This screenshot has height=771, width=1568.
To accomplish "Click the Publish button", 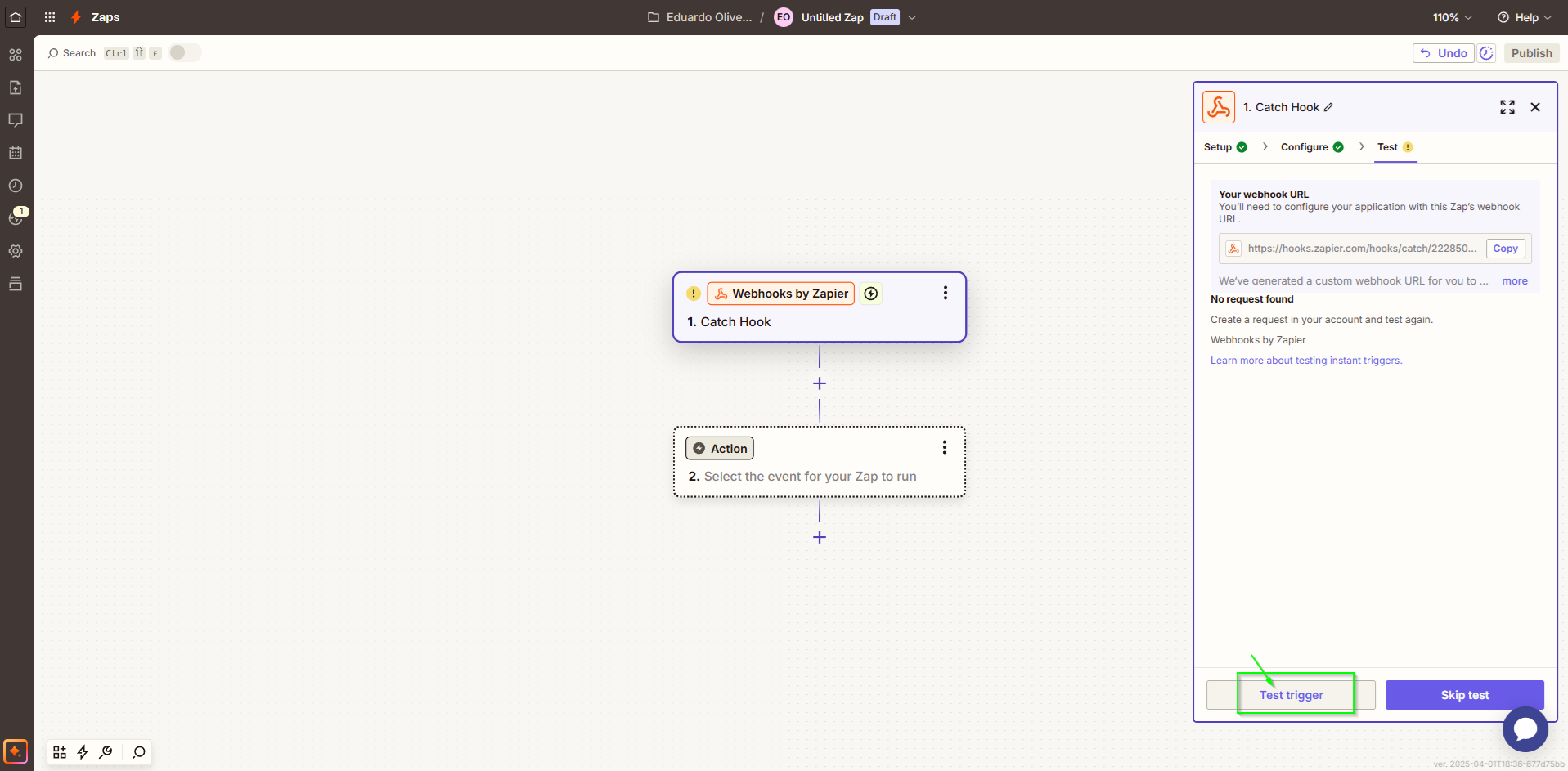I will pos(1531,53).
